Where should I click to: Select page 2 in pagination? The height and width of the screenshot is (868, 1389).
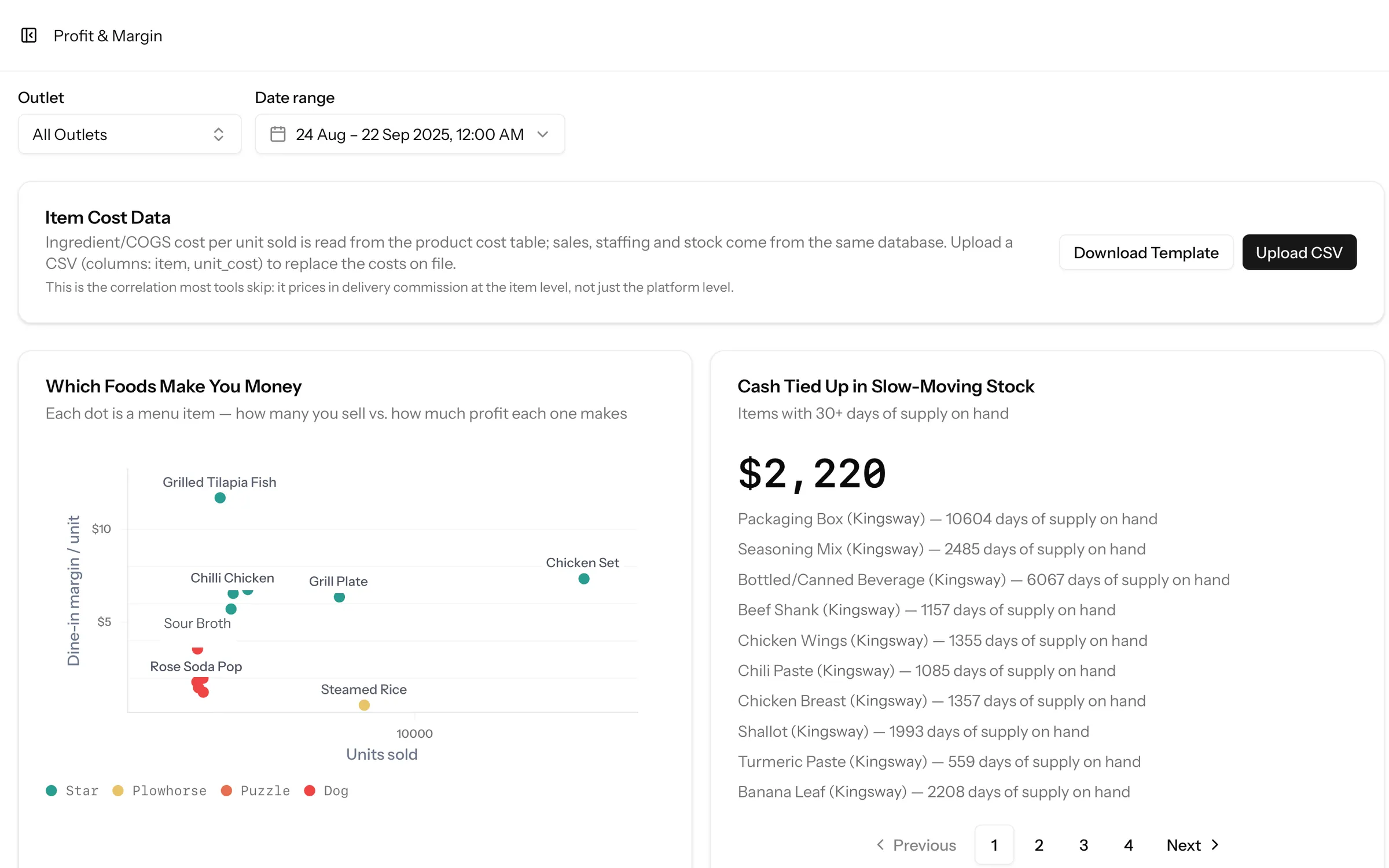1039,845
